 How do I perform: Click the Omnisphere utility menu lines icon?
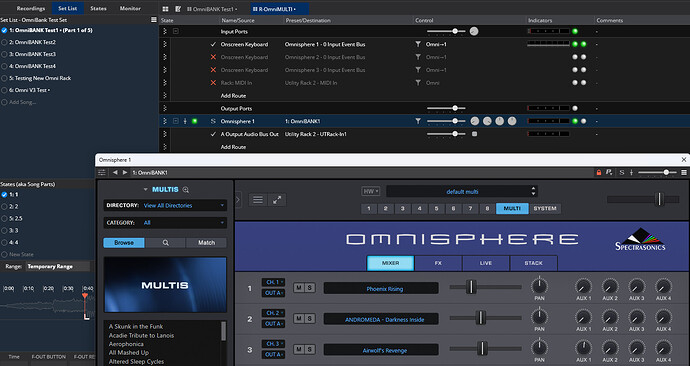258,200
